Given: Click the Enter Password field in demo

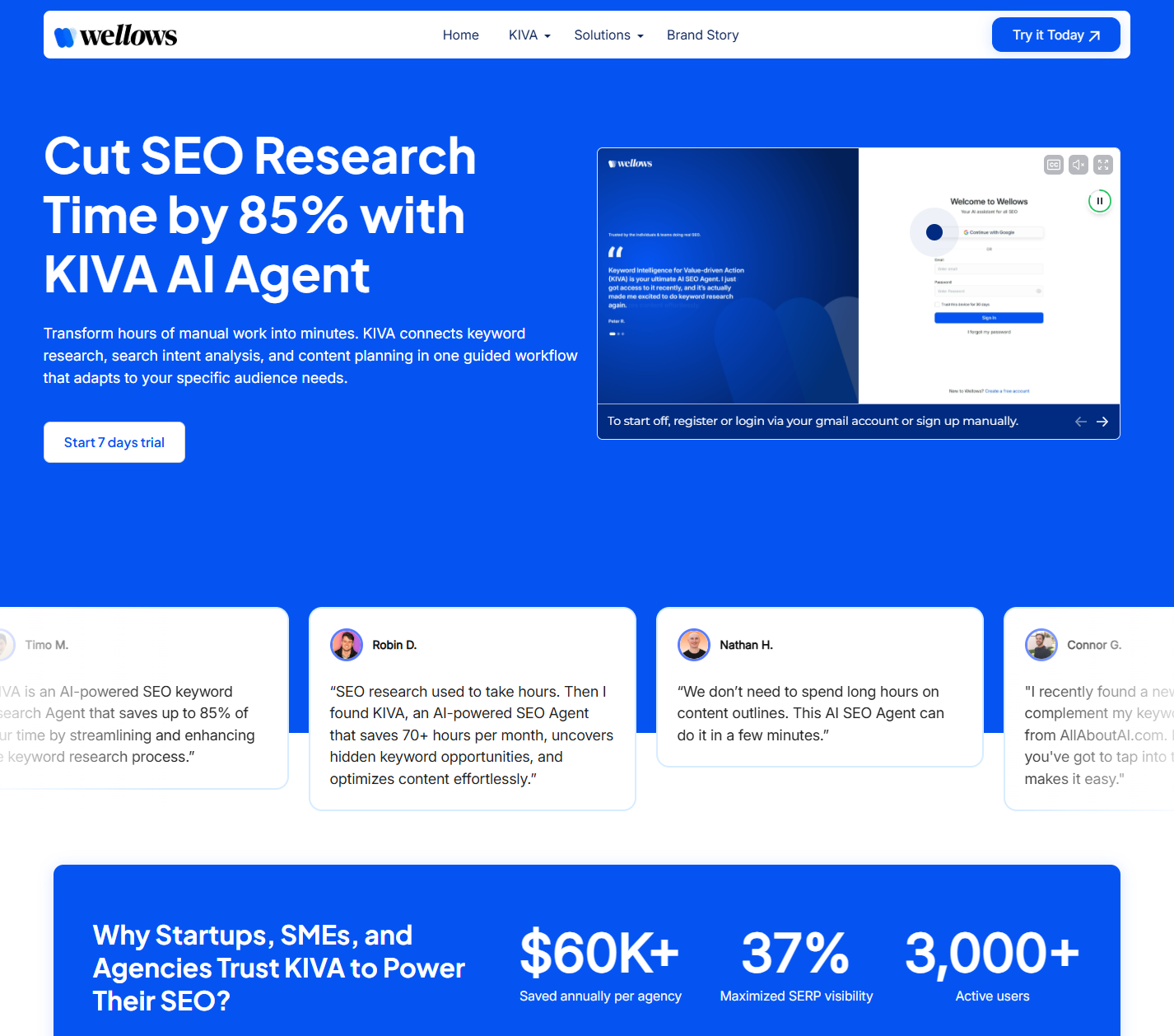Looking at the screenshot, I should point(989,291).
